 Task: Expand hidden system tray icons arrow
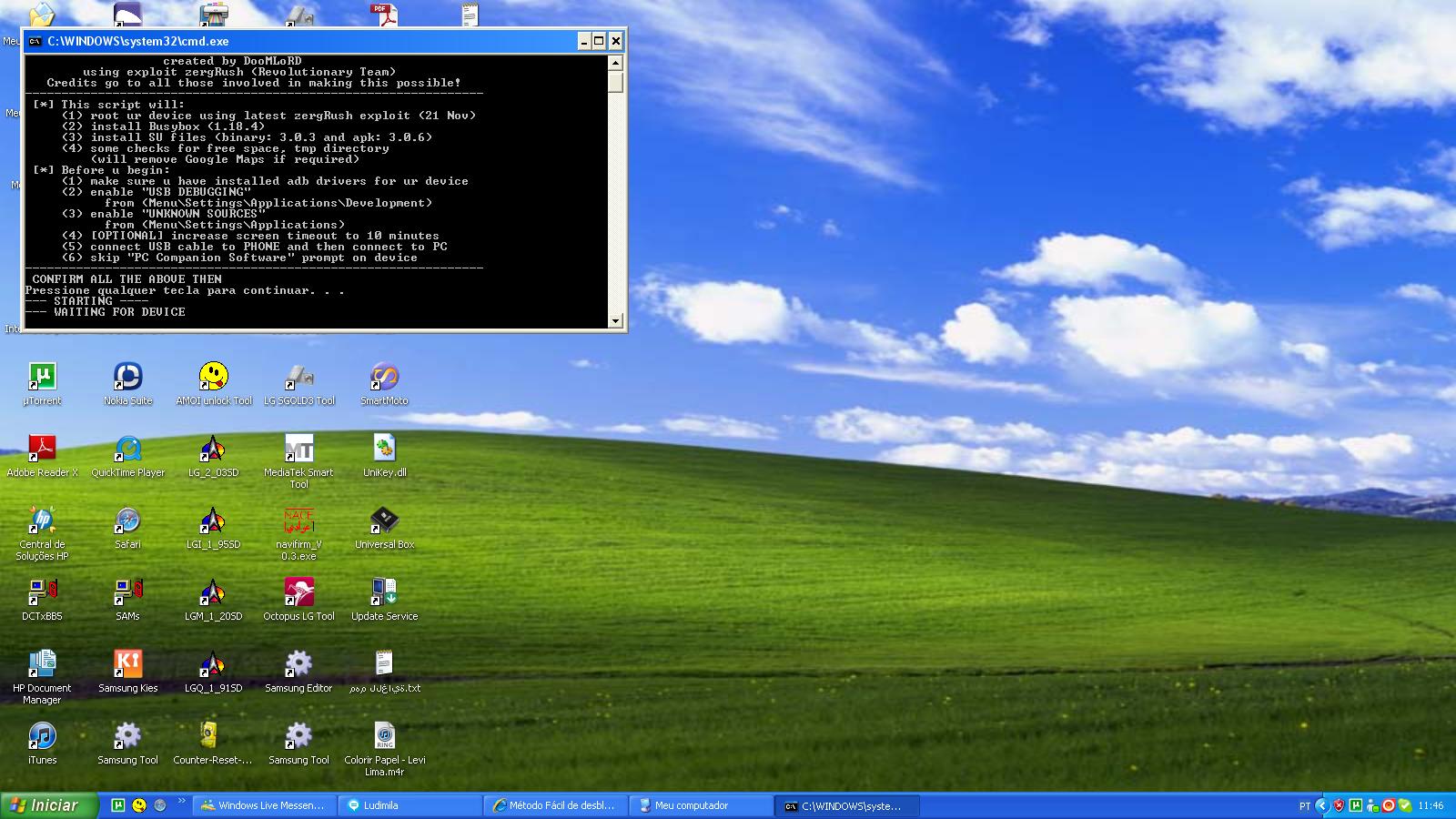point(1322,805)
